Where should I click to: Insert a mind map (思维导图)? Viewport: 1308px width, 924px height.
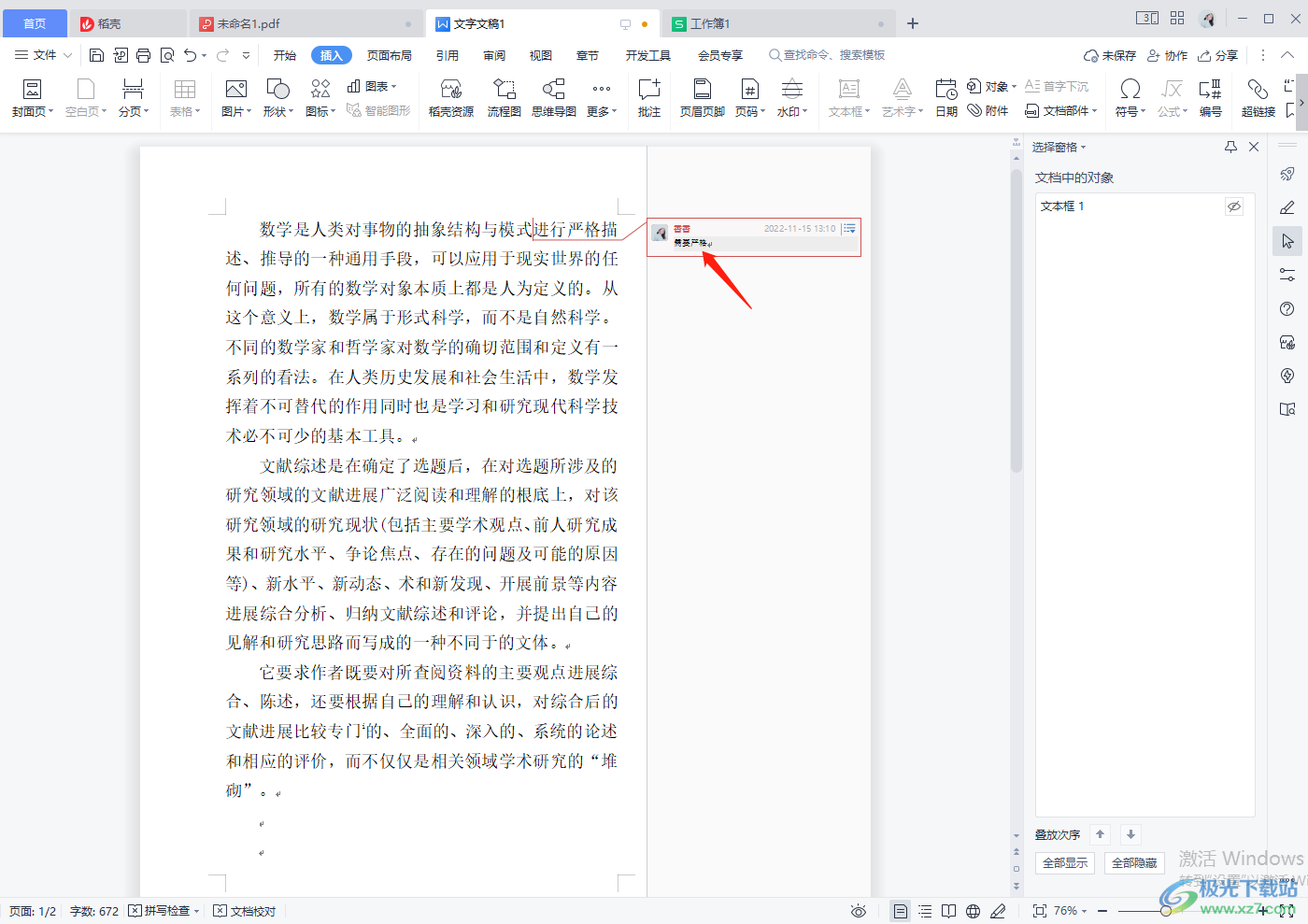coord(554,98)
